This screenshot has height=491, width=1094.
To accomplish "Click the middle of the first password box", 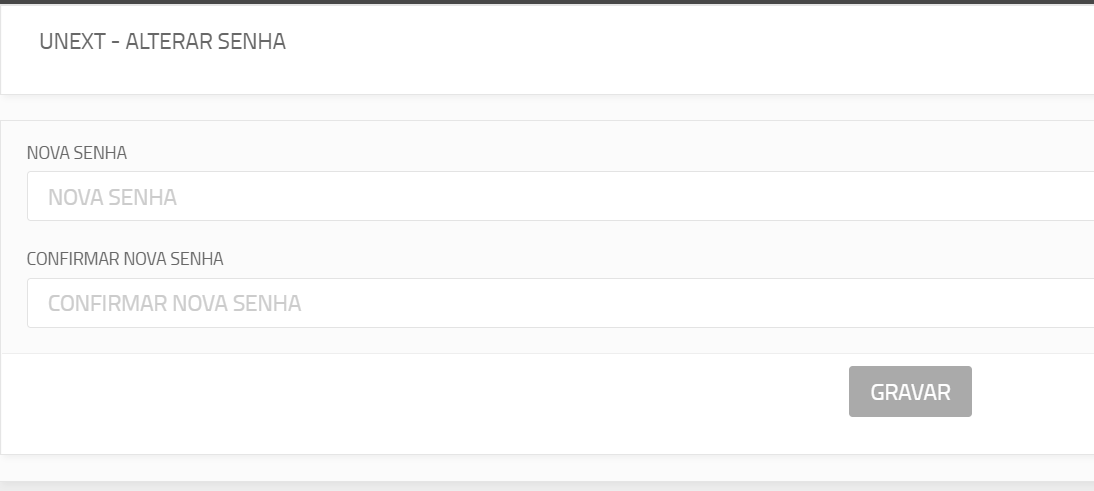I will tap(560, 196).
